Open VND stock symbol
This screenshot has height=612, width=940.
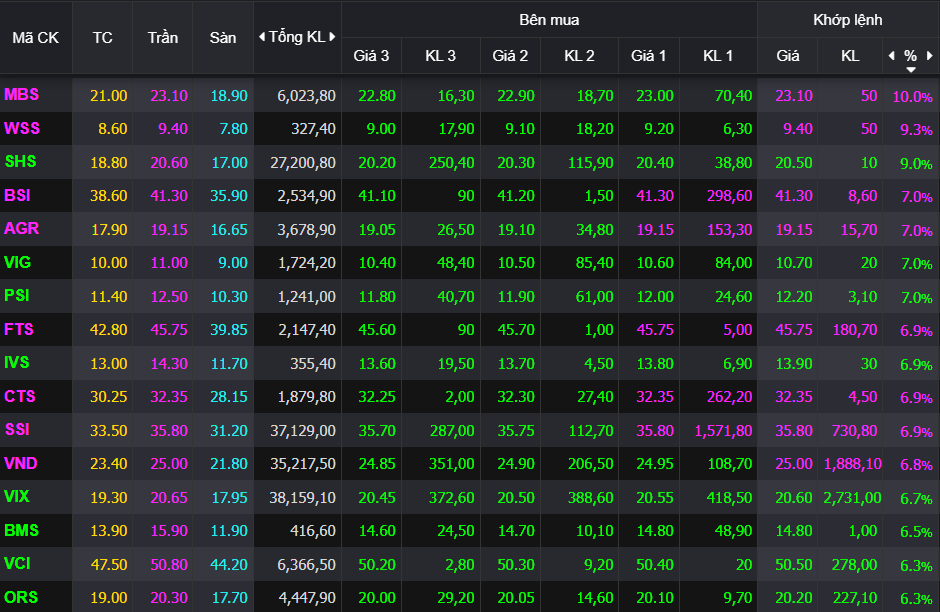click(21, 463)
